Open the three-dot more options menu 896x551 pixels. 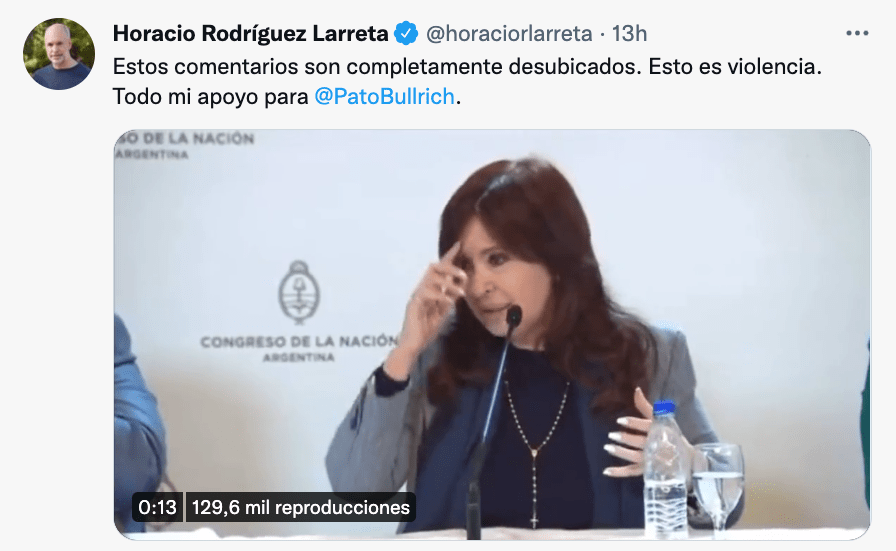coord(857,34)
